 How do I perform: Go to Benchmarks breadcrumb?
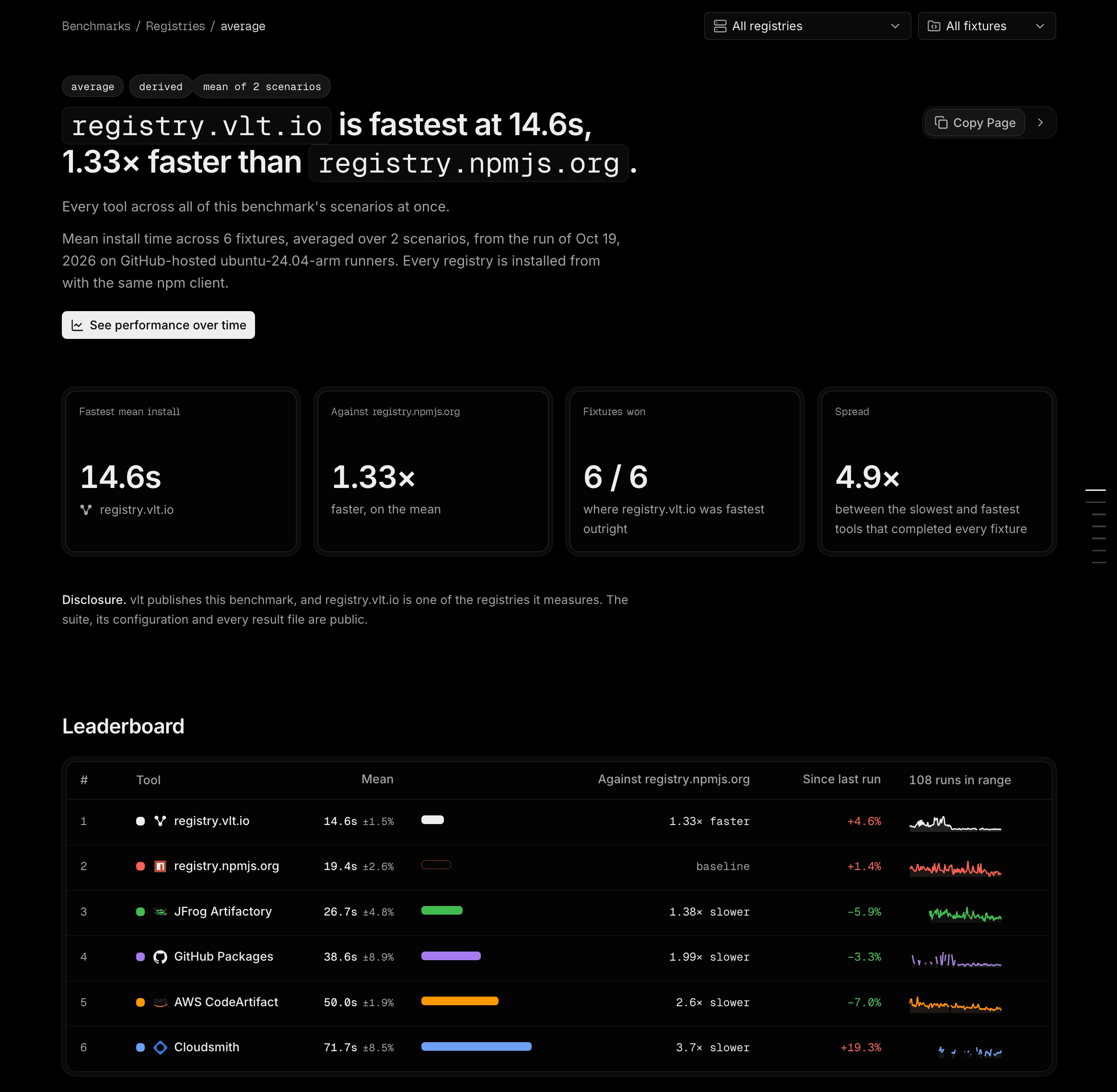pos(96,26)
